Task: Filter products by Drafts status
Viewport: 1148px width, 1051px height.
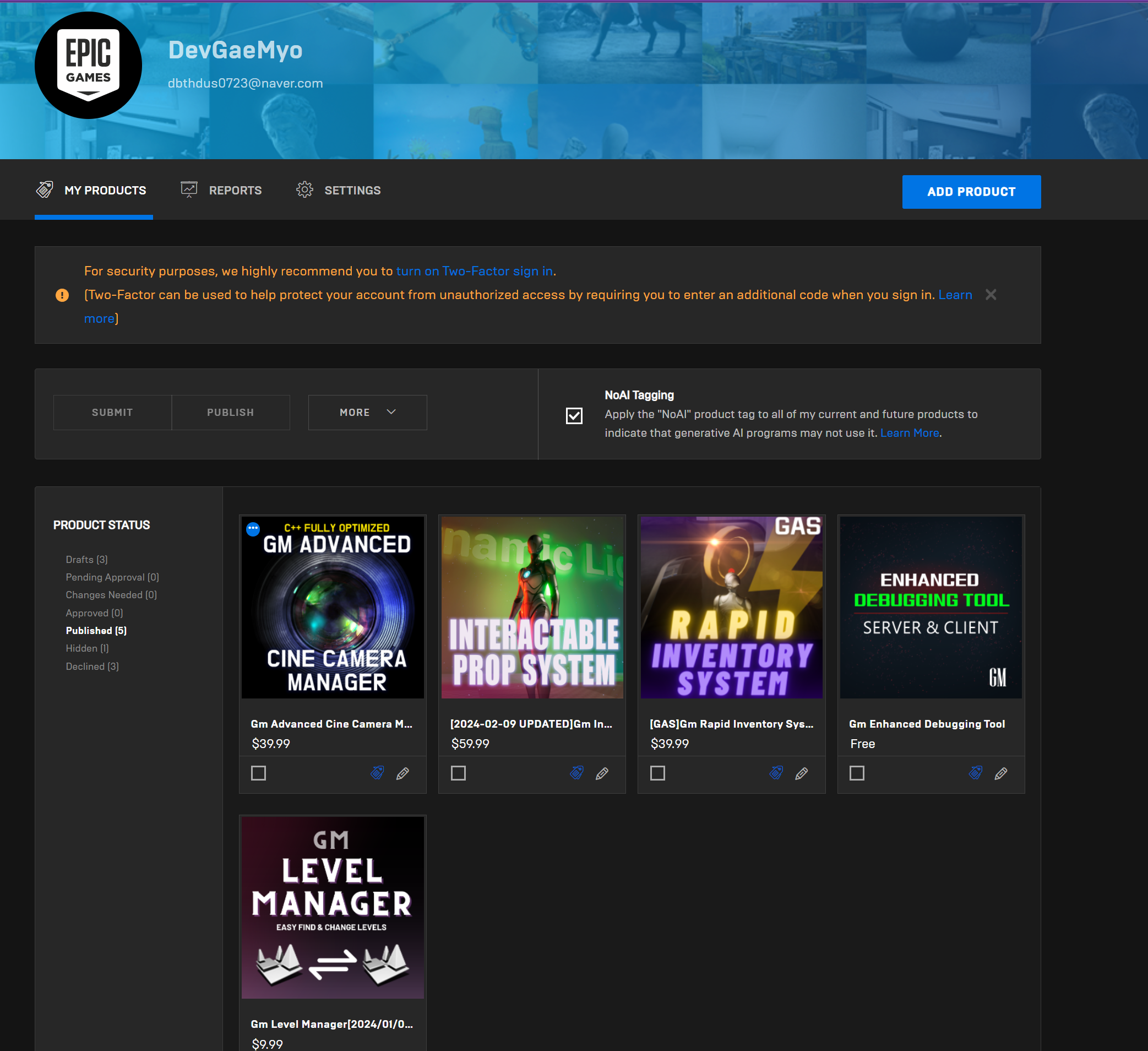Action: point(86,560)
